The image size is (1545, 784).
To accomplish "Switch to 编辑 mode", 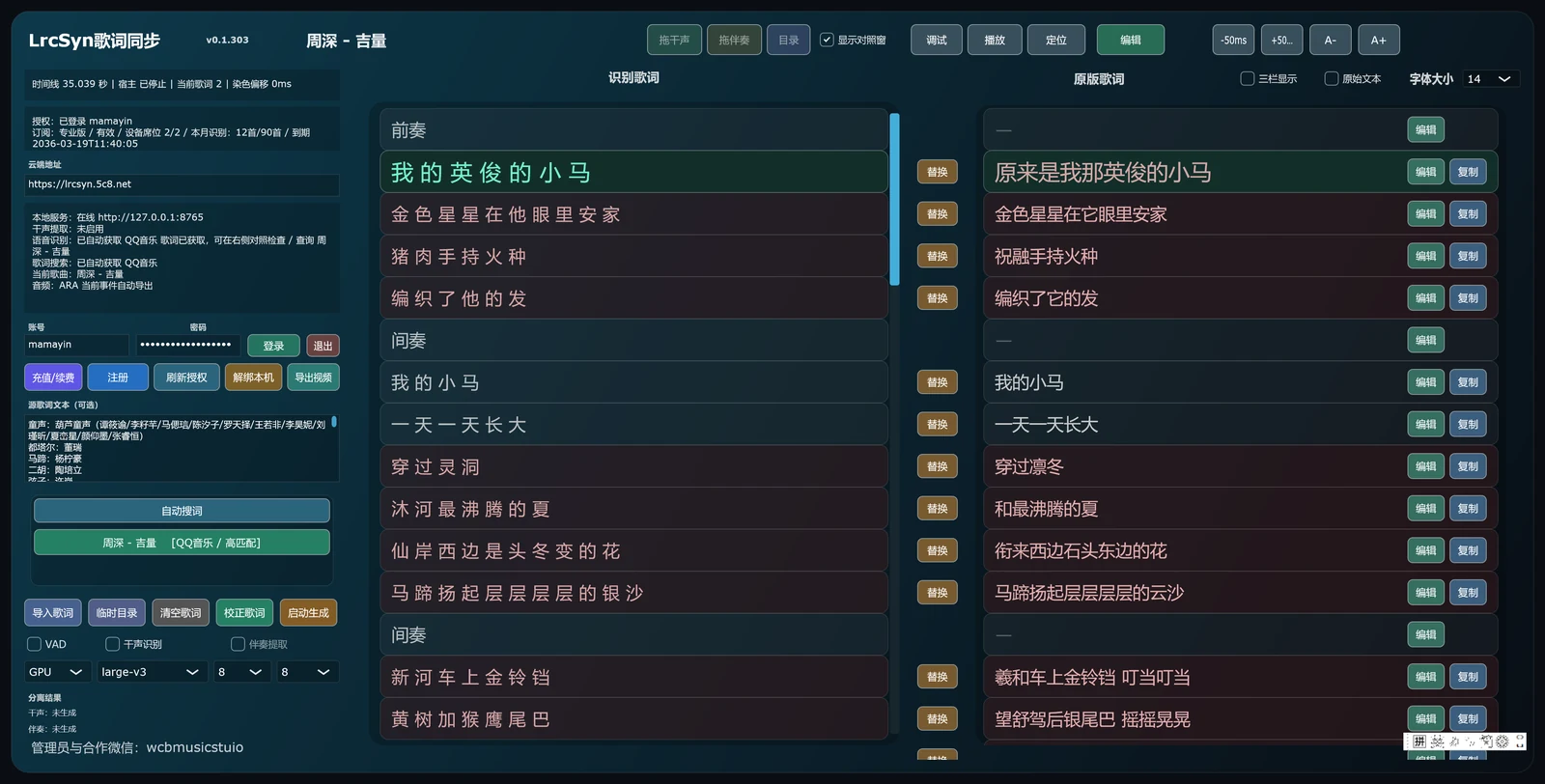I will (1131, 40).
